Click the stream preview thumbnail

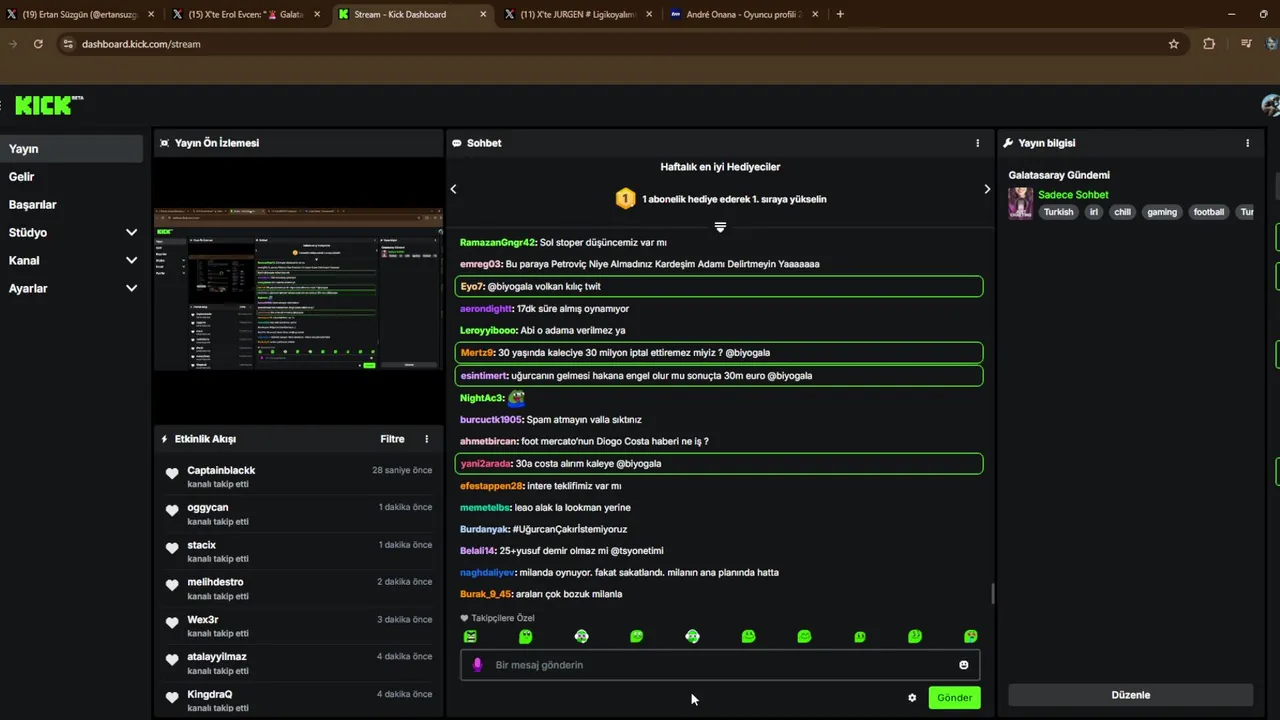pos(298,290)
